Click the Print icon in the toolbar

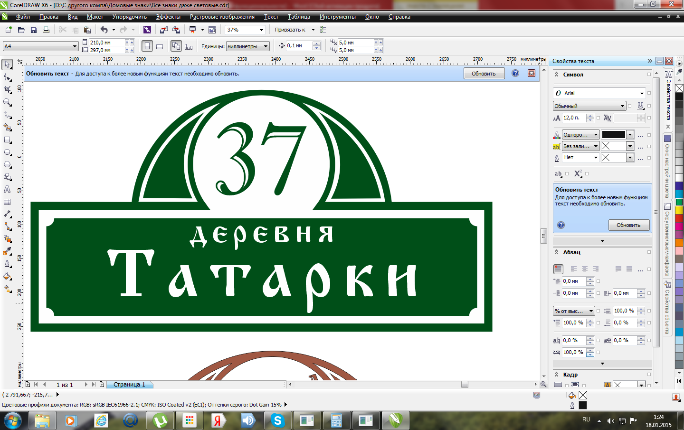[46, 30]
